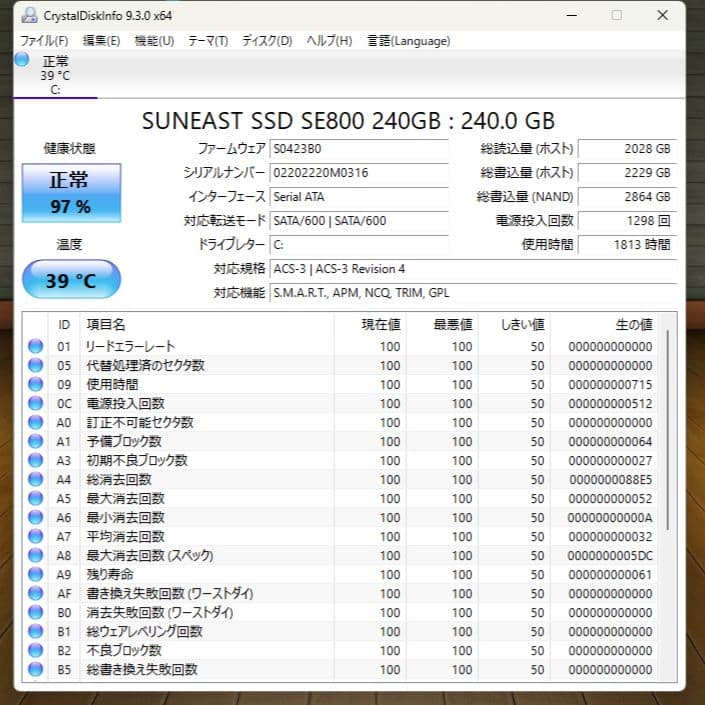Open the ヘルプ(H) menu
This screenshot has height=705, width=705.
point(329,41)
